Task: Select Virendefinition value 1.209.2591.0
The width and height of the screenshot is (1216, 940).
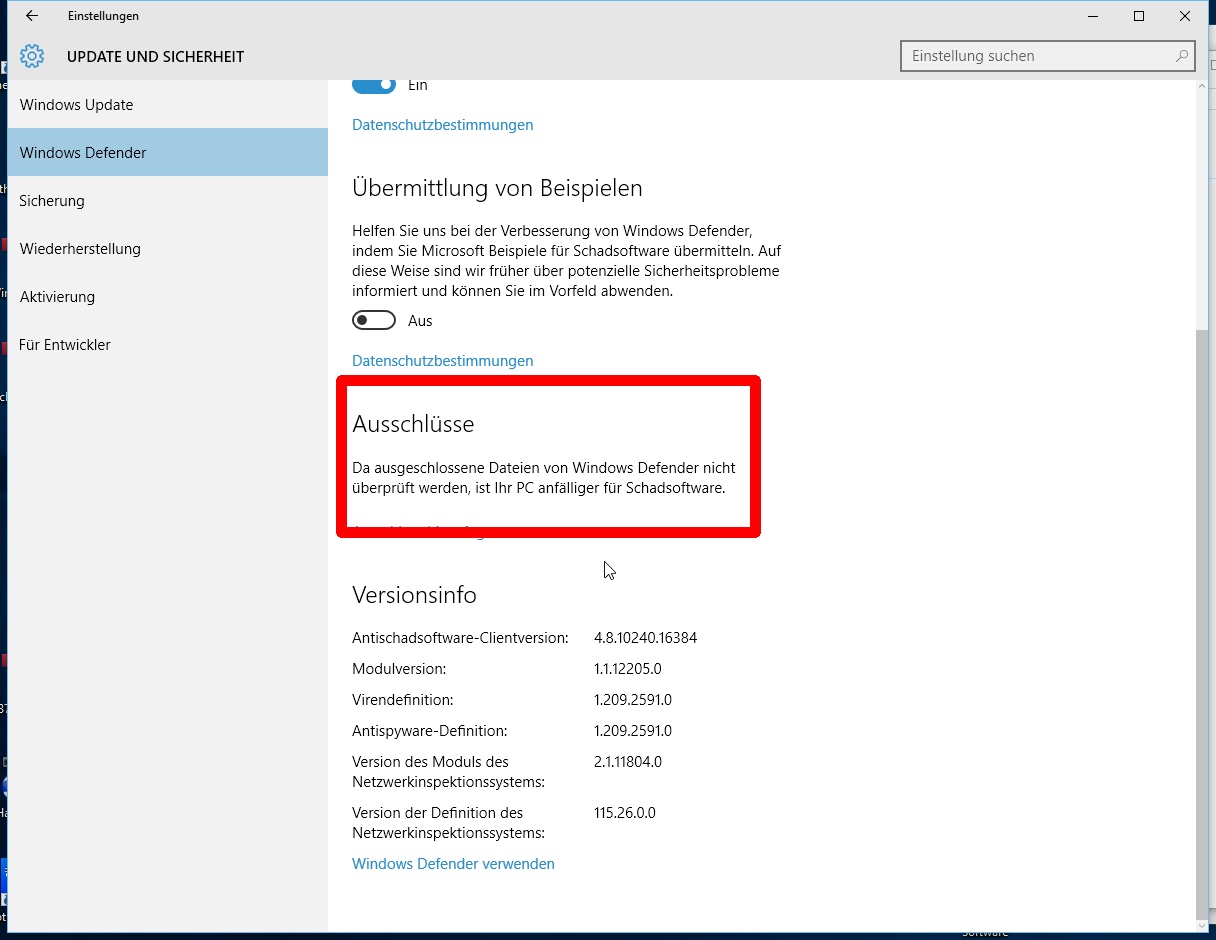Action: click(633, 700)
